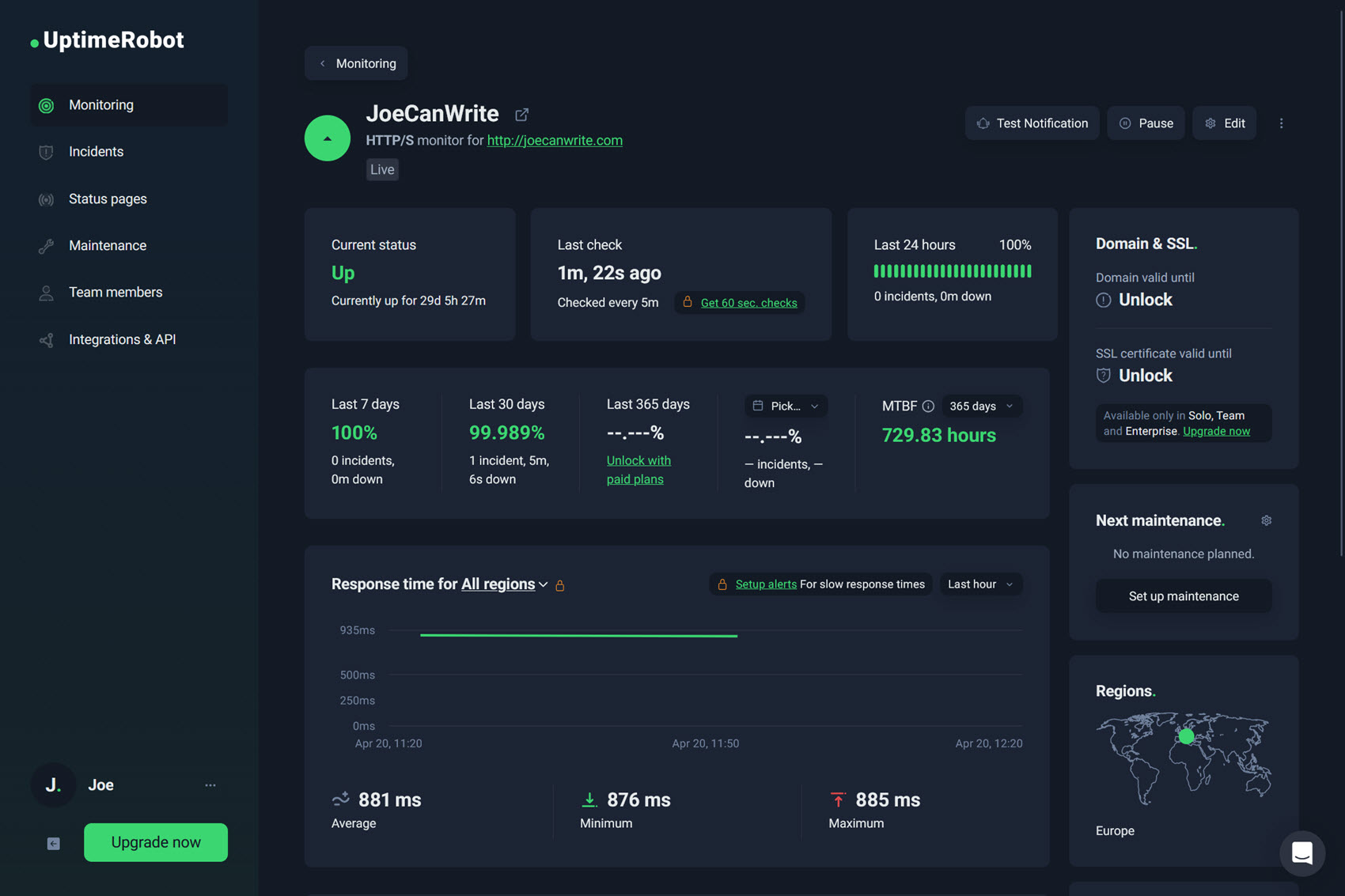Image resolution: width=1345 pixels, height=896 pixels.
Task: Open the Integrations & API icon
Action: (x=46, y=339)
